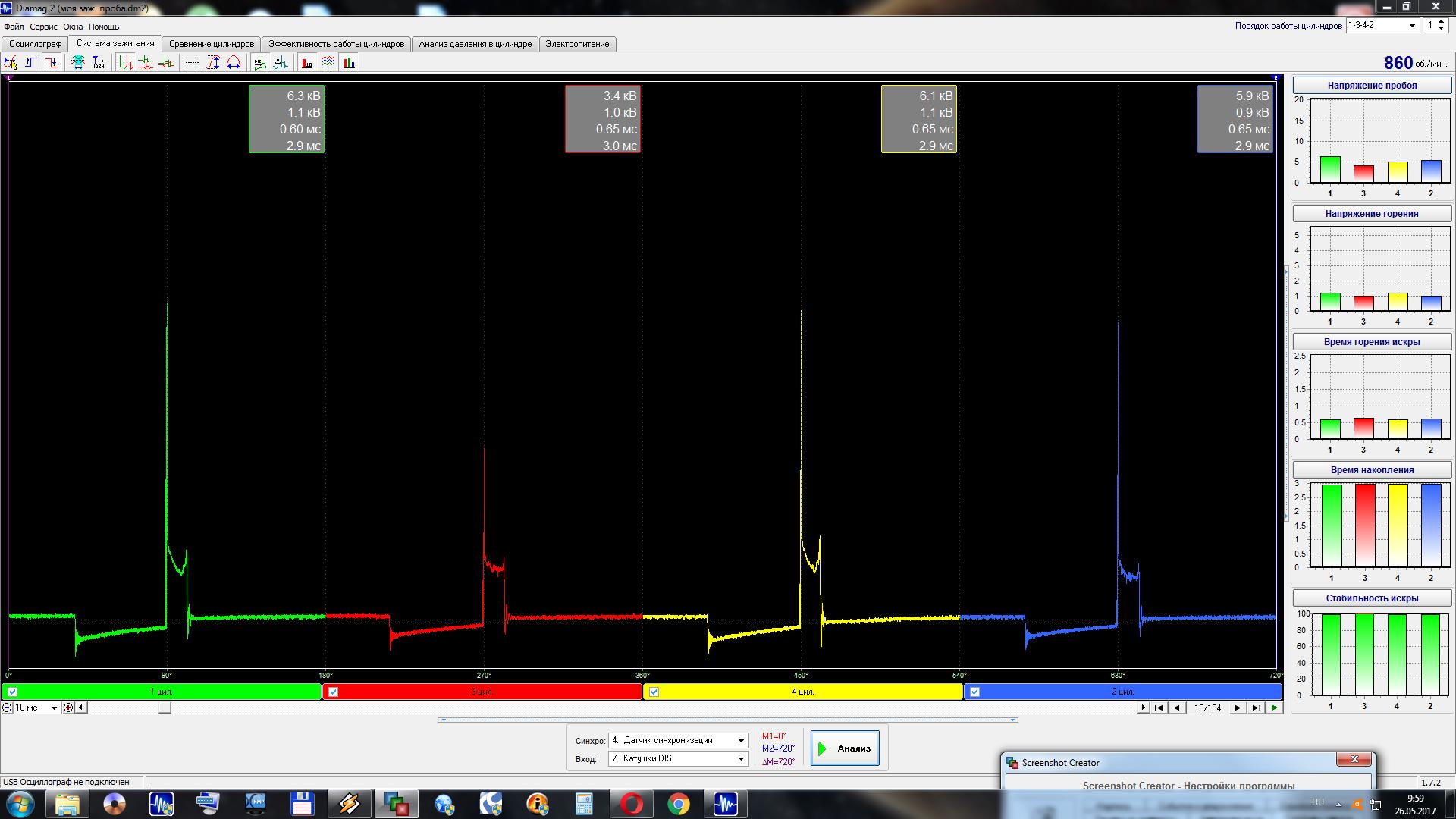
Task: Click the bar chart histogram icon
Action: (x=349, y=63)
